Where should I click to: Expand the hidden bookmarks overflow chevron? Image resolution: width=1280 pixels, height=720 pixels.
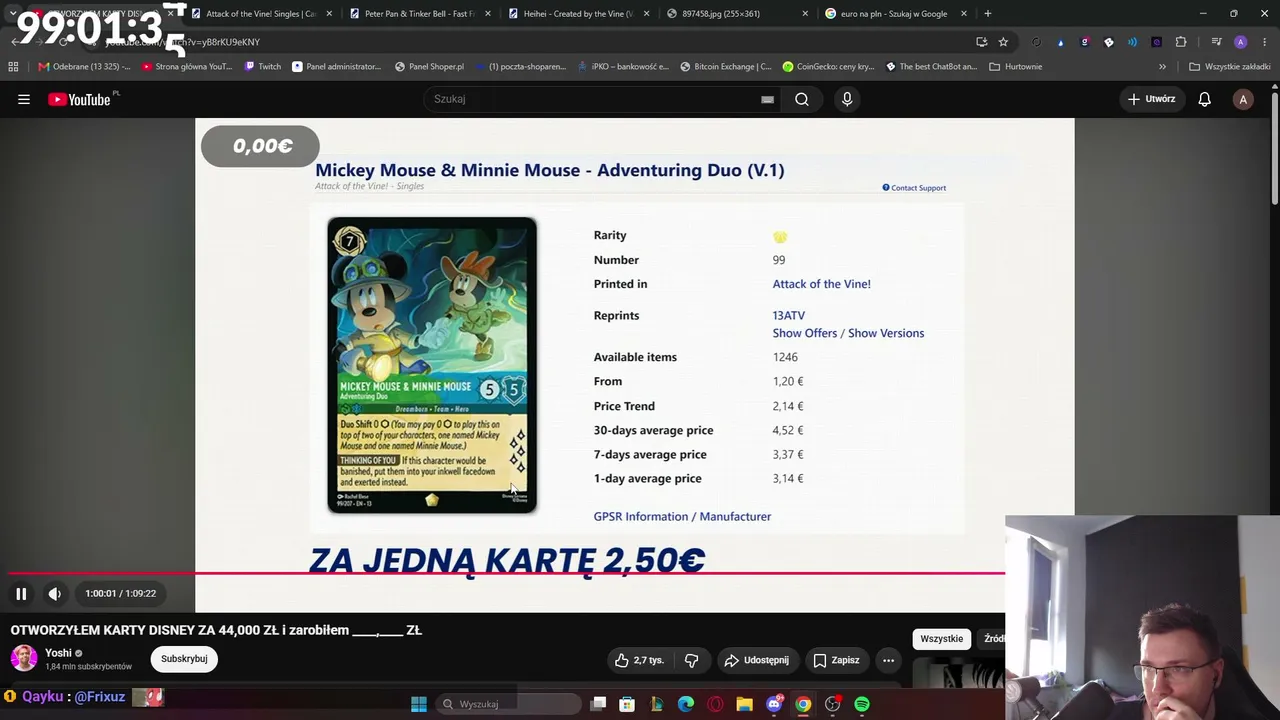[1162, 67]
